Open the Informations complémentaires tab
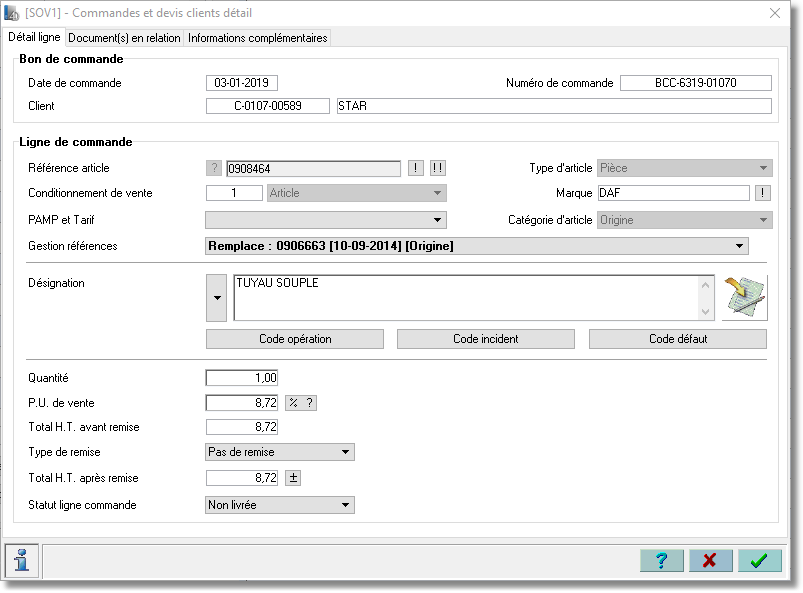803x593 pixels. point(258,38)
